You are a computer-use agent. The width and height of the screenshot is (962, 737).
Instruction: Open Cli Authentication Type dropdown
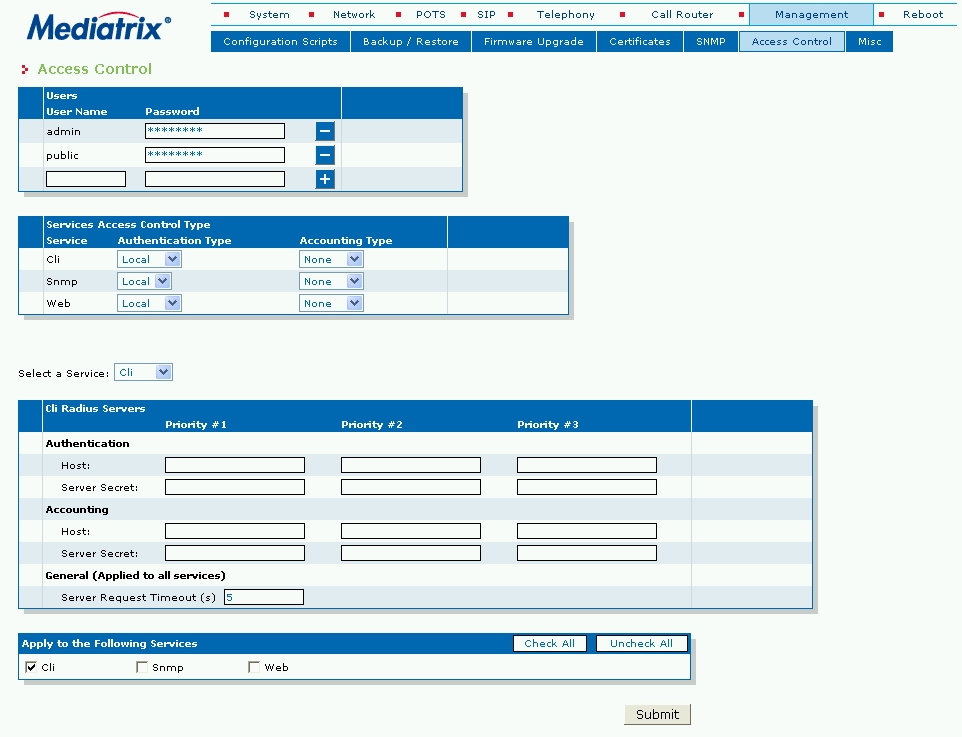click(149, 260)
